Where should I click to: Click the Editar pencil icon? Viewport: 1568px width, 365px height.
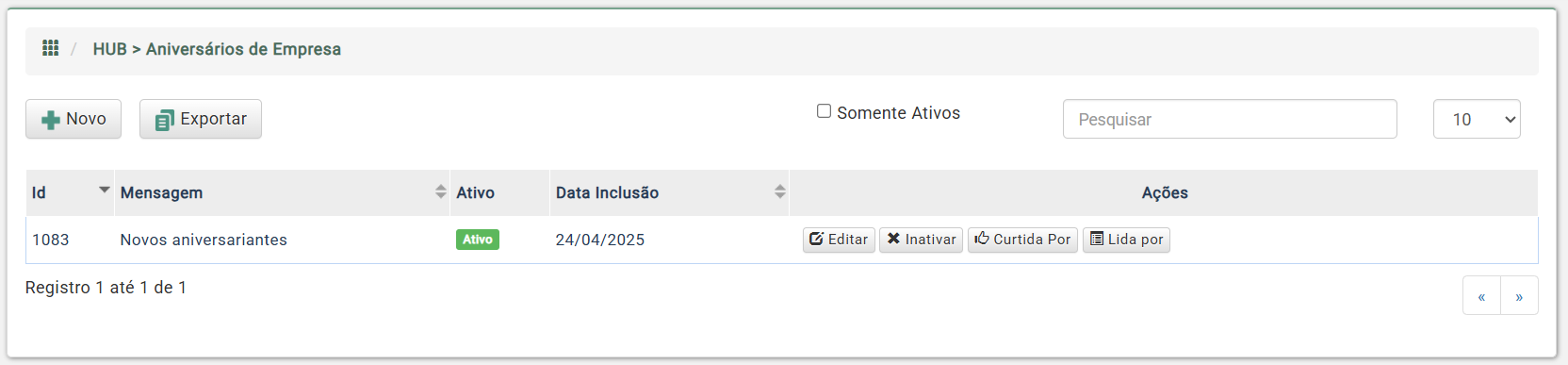pyautogui.click(x=816, y=240)
